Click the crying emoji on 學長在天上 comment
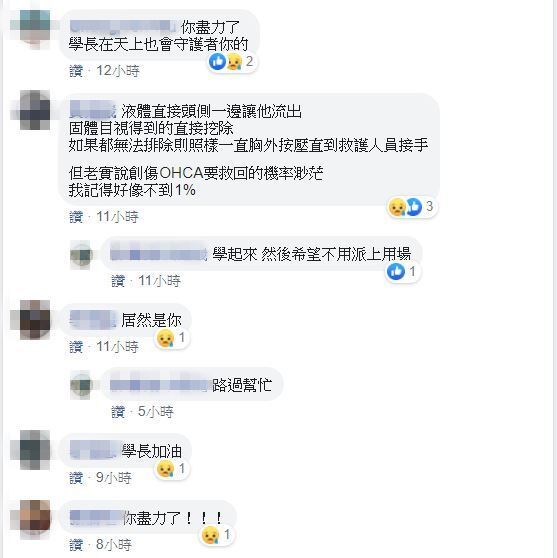The image size is (557, 558). [234, 62]
